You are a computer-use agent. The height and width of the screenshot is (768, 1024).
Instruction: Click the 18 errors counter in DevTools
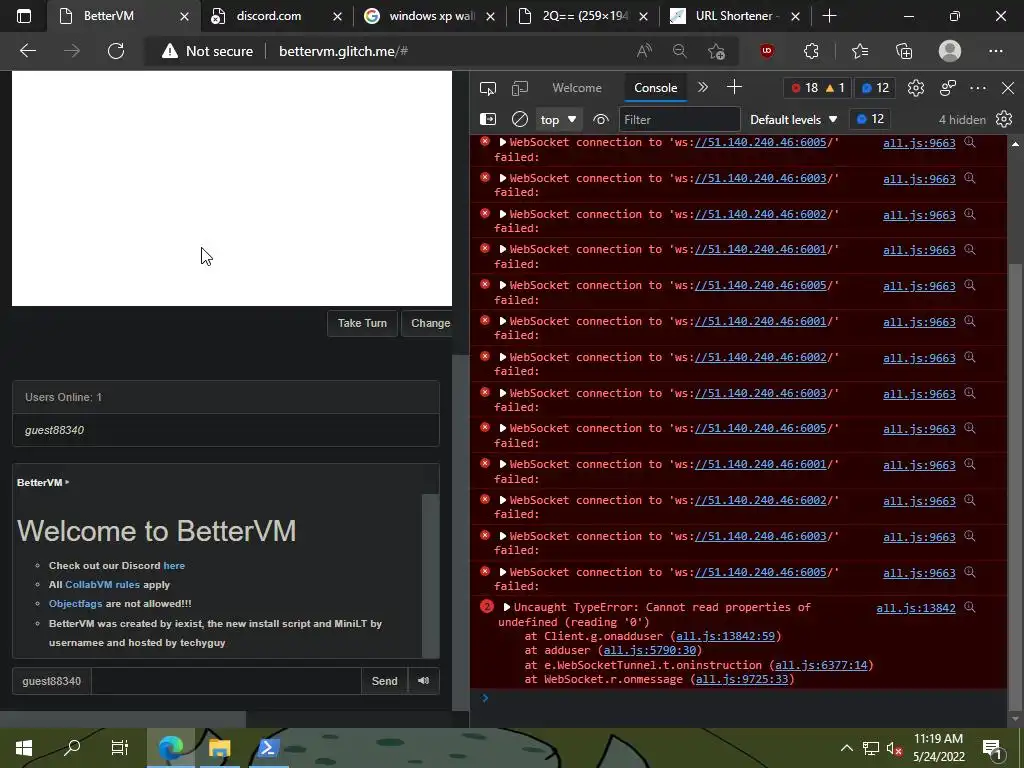click(805, 88)
